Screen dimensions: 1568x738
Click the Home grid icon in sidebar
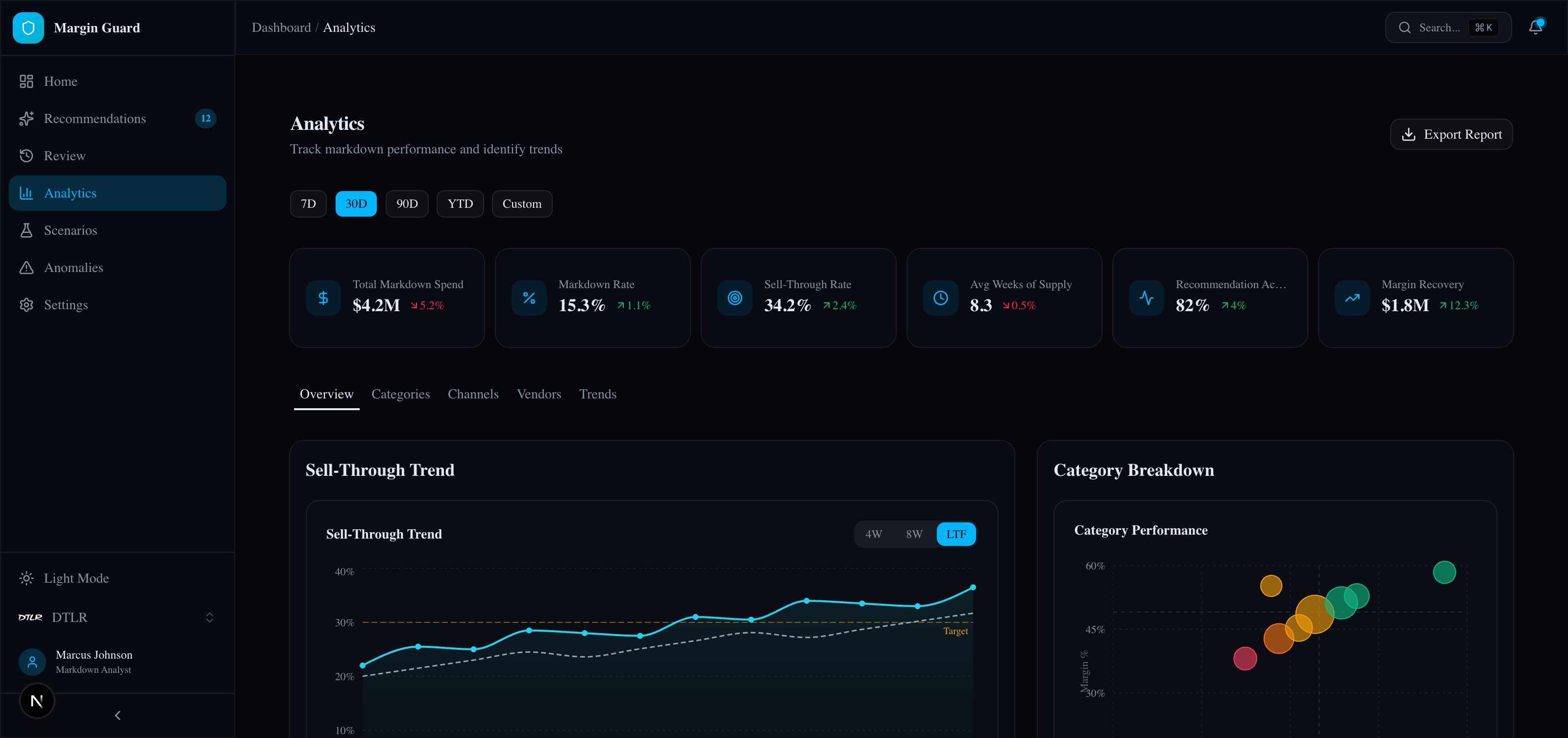coord(26,82)
